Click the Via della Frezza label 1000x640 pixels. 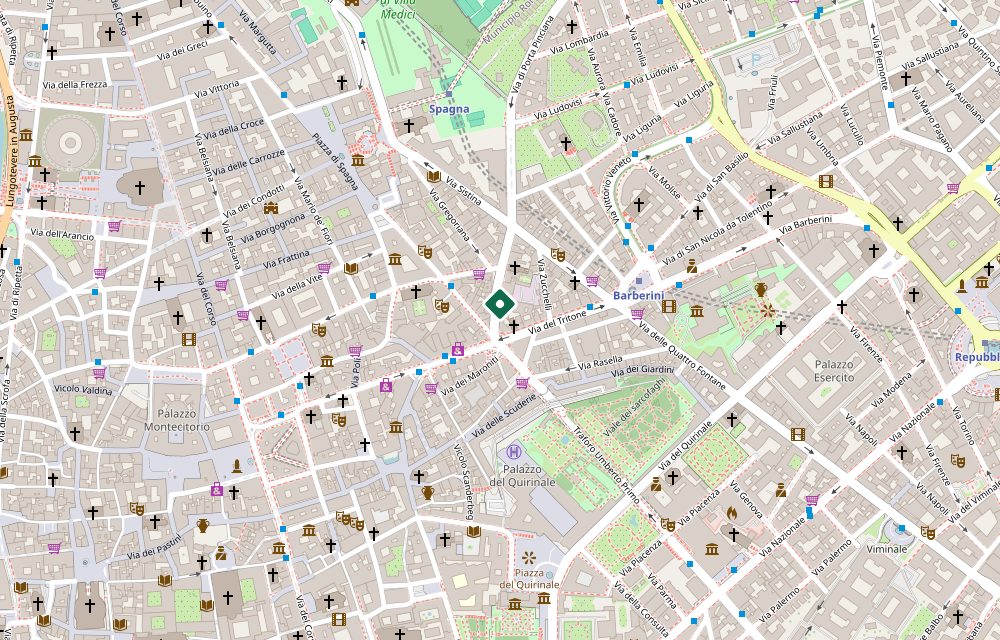point(75,84)
